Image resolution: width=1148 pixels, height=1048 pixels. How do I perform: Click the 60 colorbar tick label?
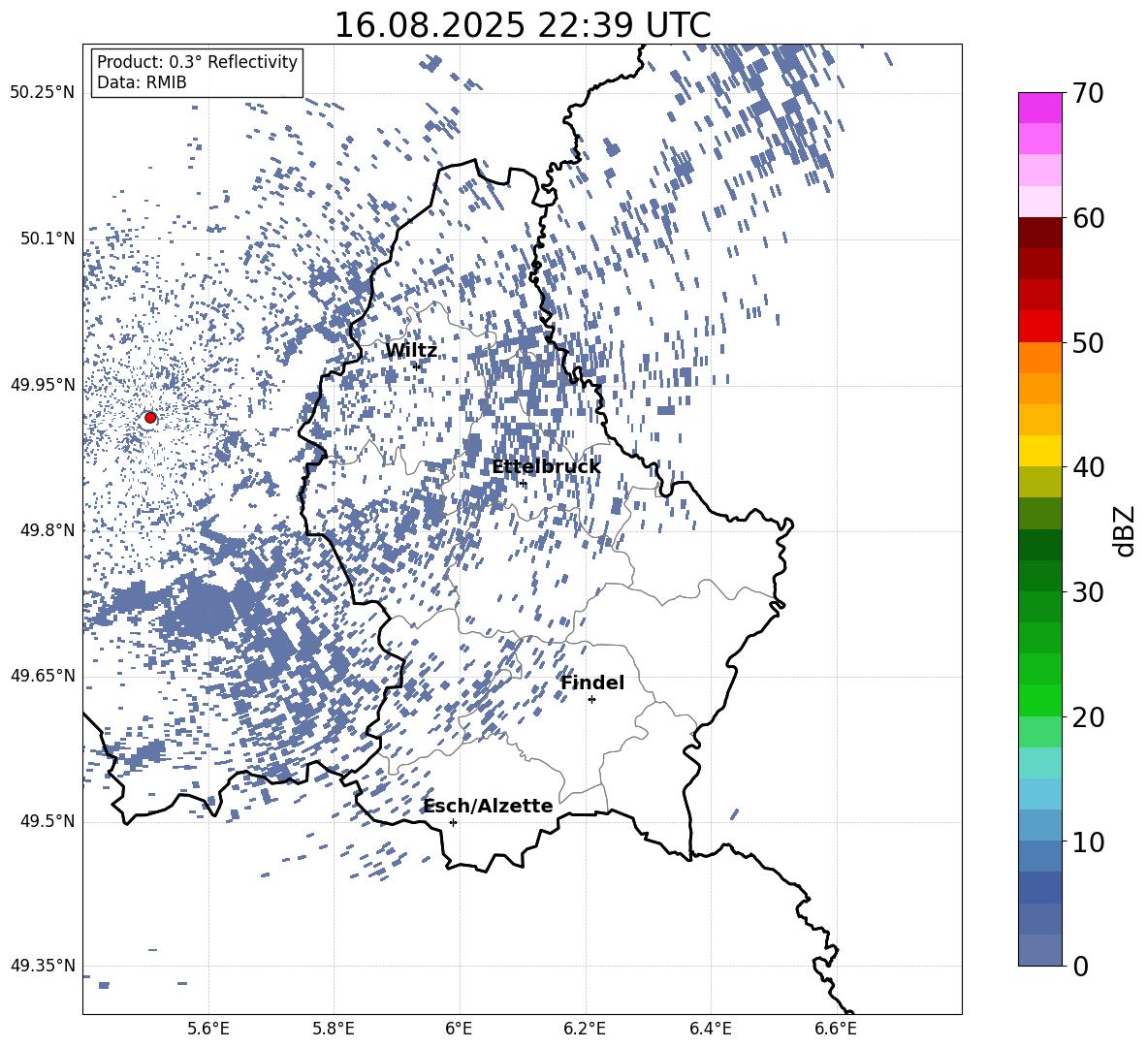pyautogui.click(x=1088, y=218)
